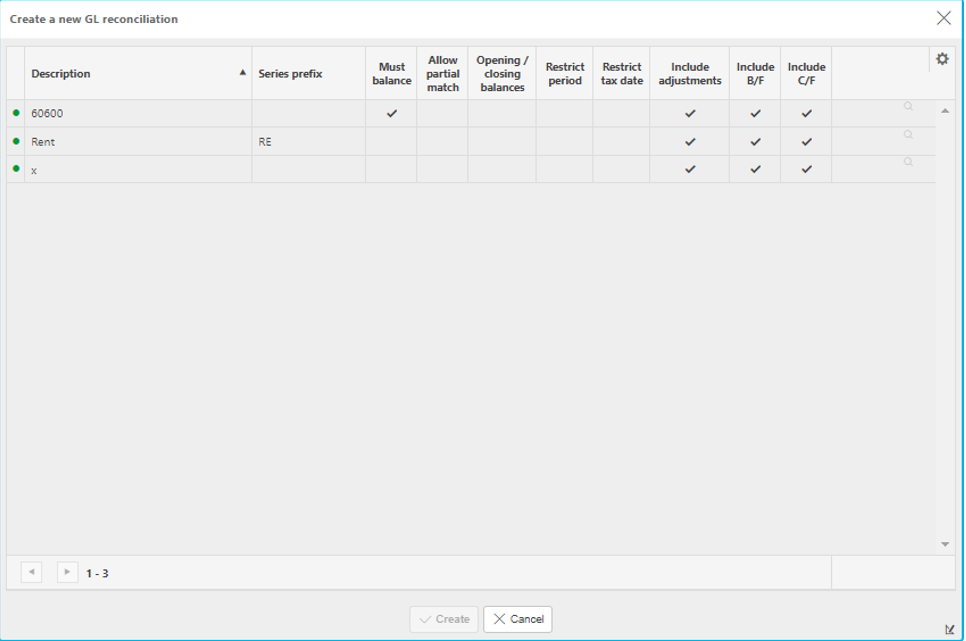This screenshot has width=966, height=641.
Task: Click the Cancel button
Action: pos(518,619)
